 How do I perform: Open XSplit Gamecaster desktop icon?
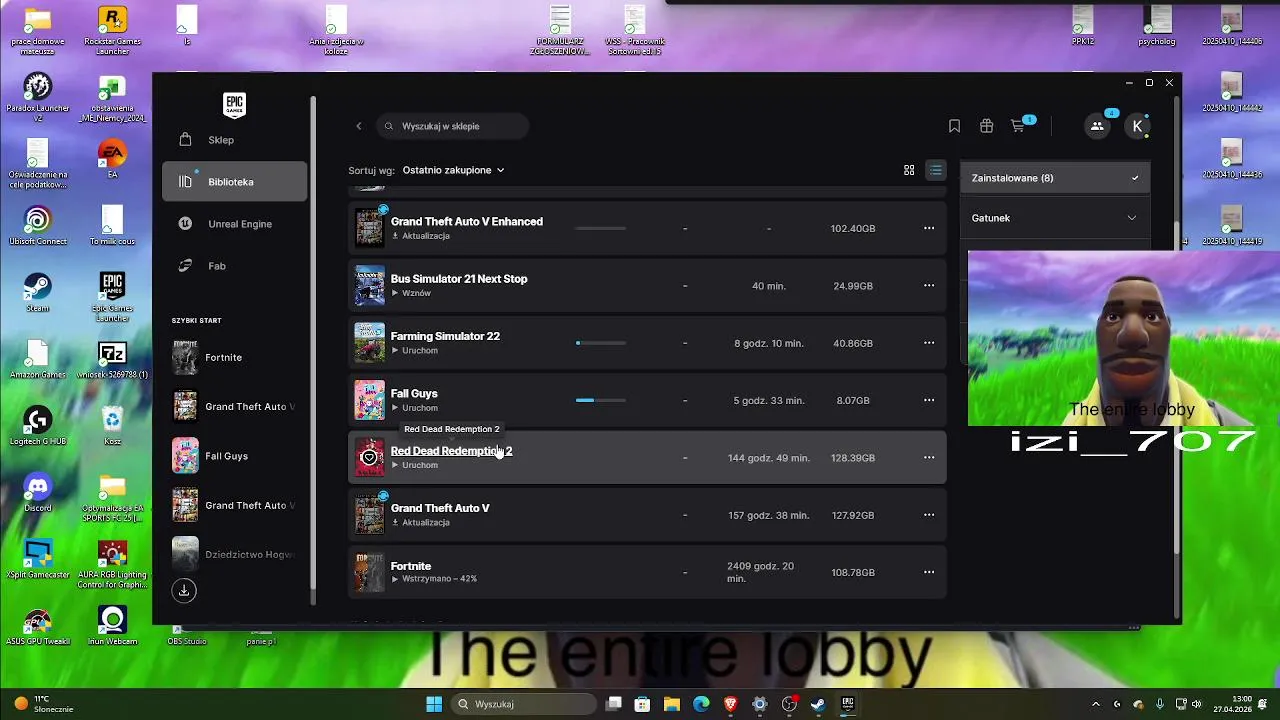pyautogui.click(x=37, y=559)
